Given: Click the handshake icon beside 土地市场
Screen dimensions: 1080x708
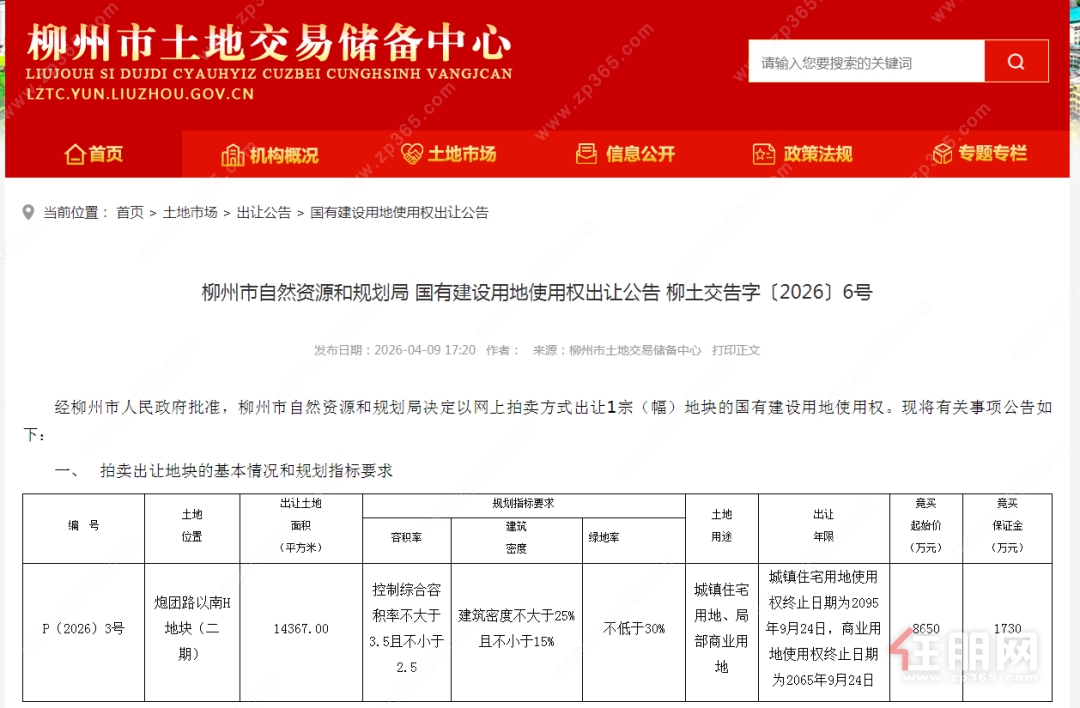Looking at the screenshot, I should (411, 154).
